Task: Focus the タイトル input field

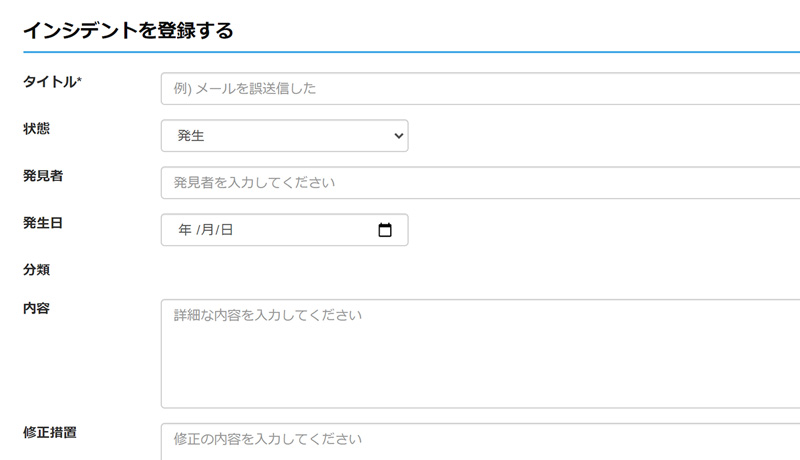Action: click(x=480, y=89)
